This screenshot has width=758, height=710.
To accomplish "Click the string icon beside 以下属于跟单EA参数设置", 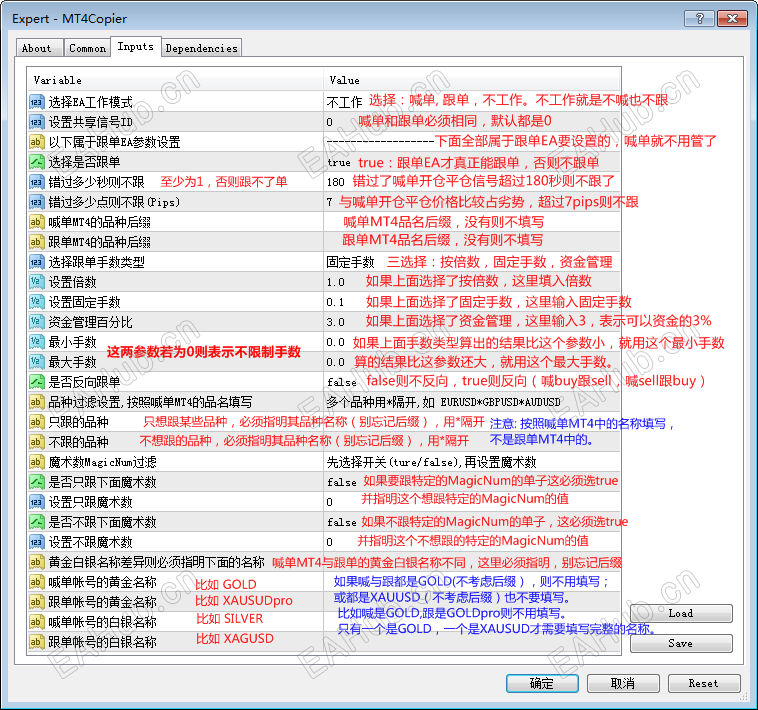I will pyautogui.click(x=37, y=142).
